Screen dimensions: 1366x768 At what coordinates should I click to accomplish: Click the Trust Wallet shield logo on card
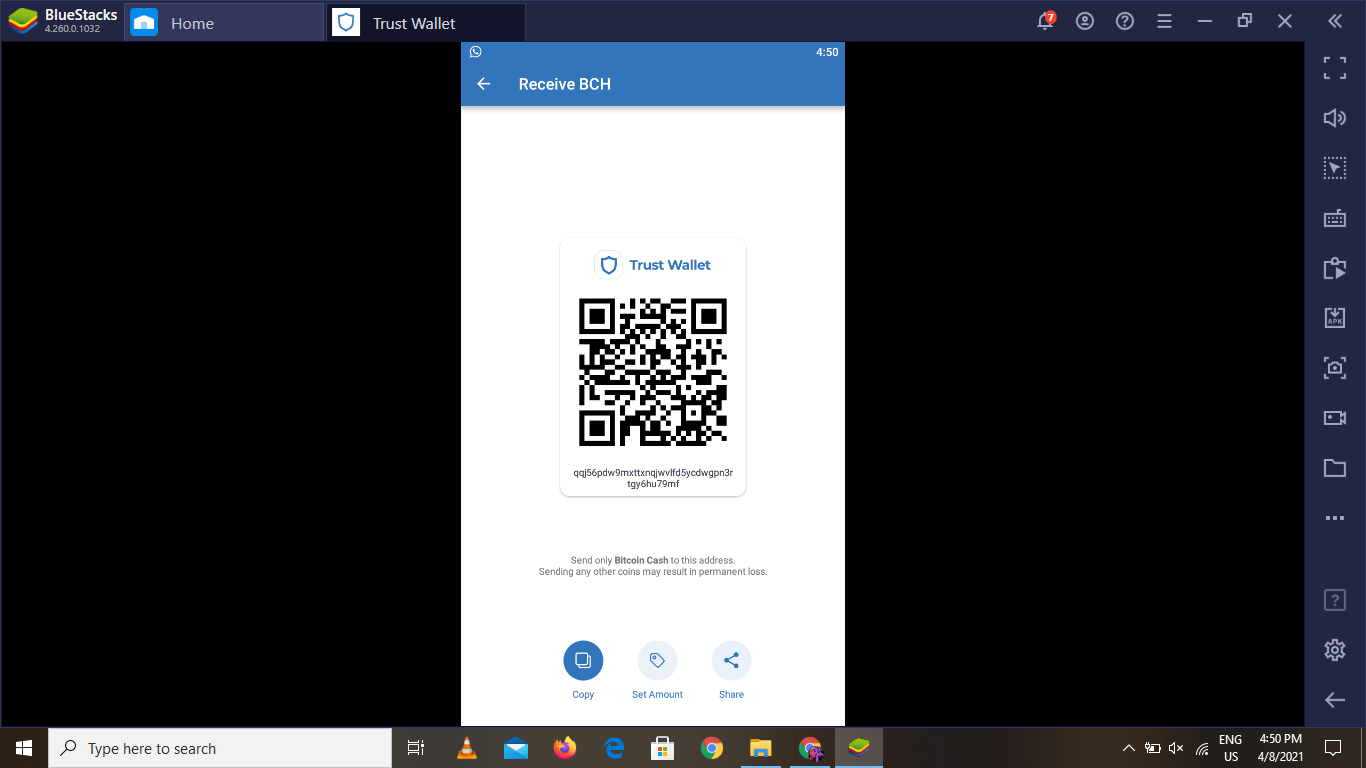coord(609,265)
